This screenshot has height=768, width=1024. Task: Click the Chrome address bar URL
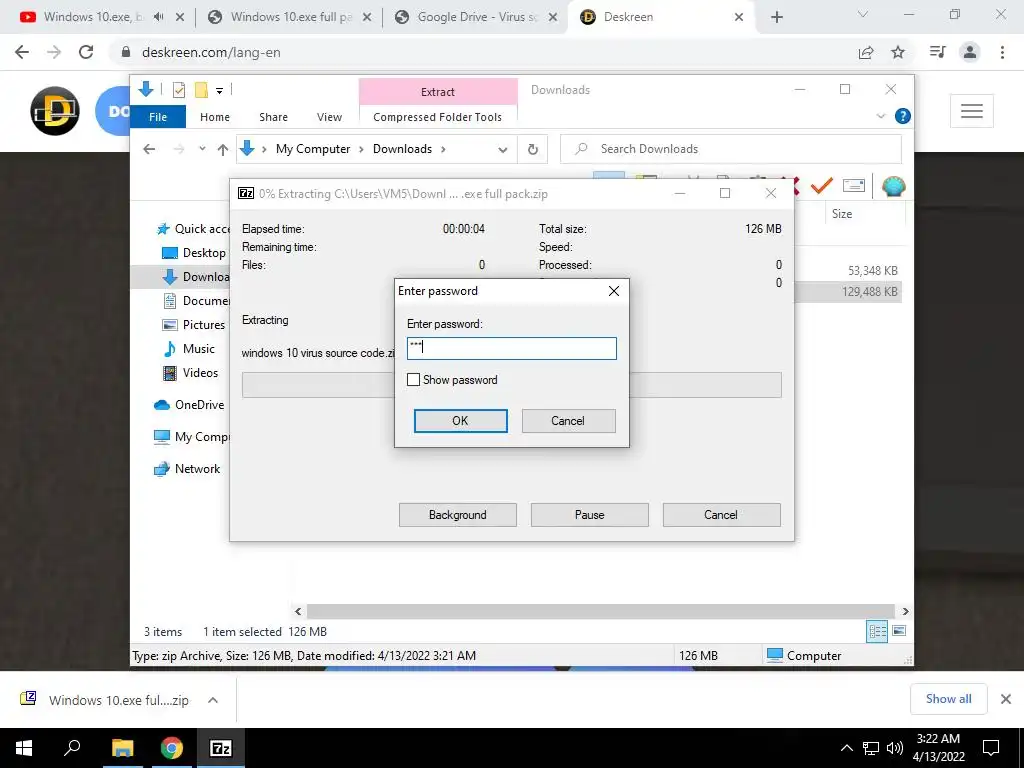click(211, 52)
